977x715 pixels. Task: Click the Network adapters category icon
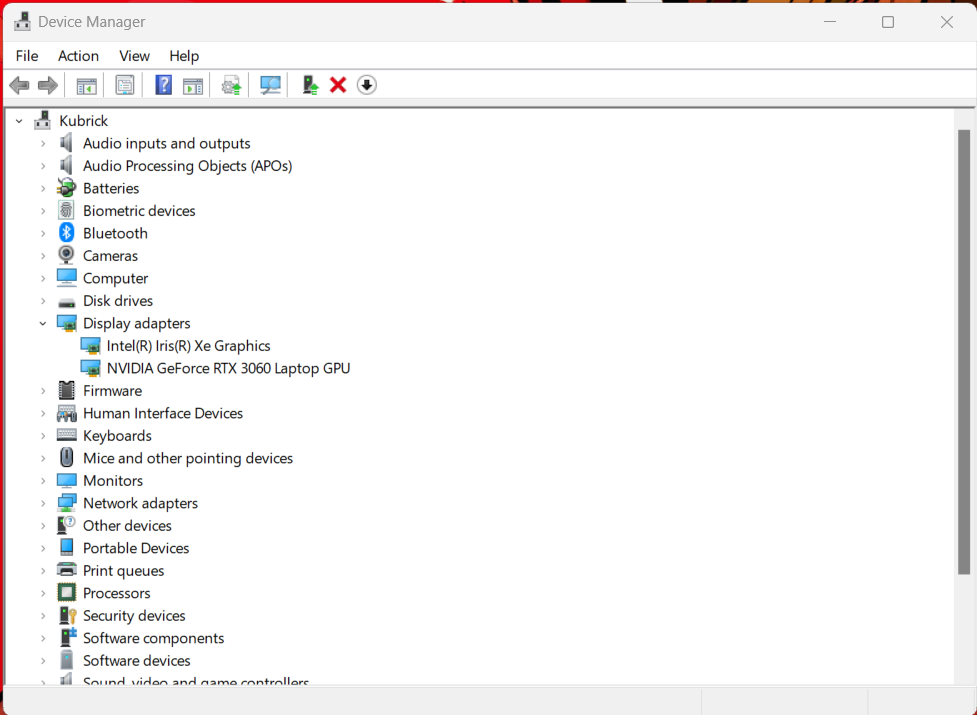point(67,503)
